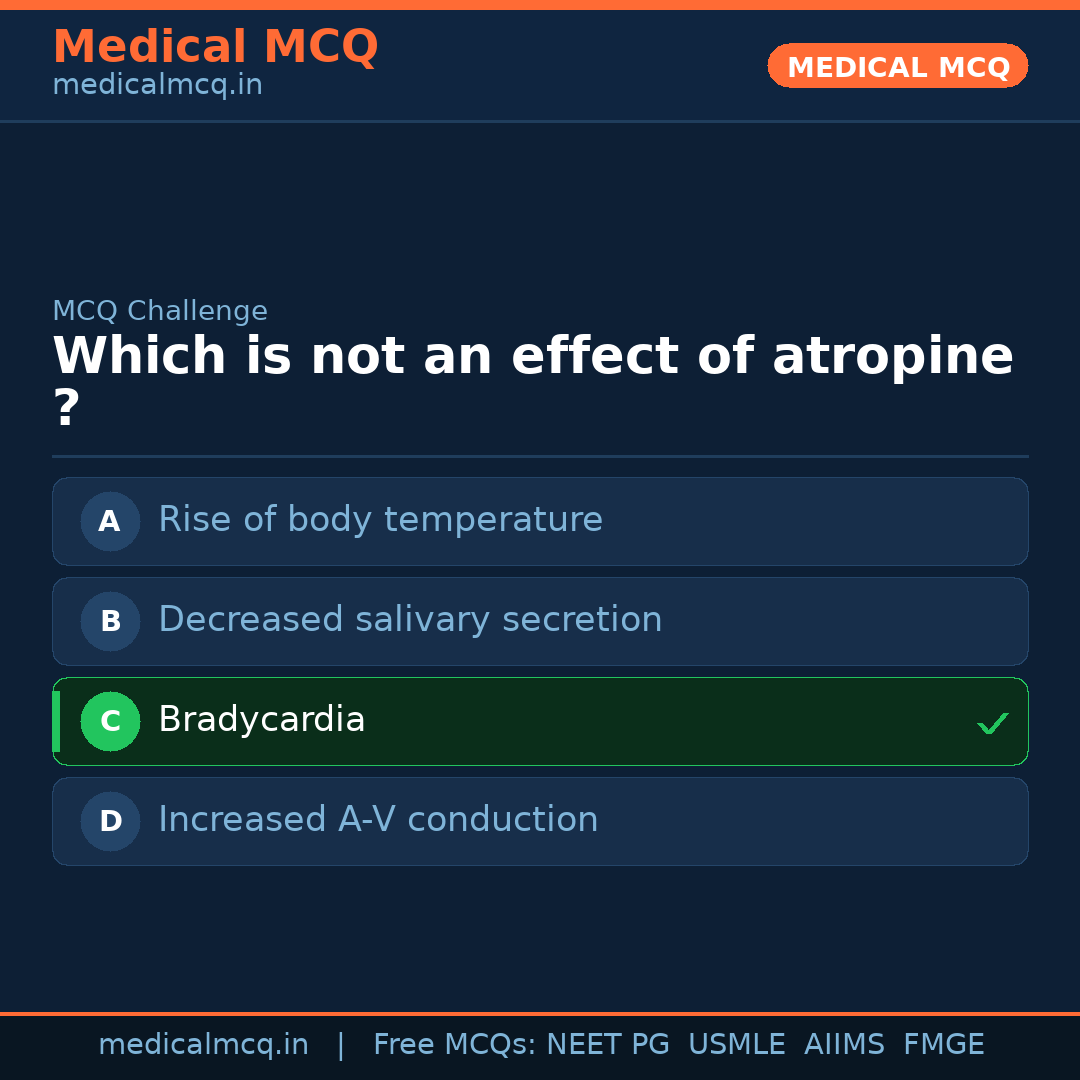Open medicalmcq.in link in footer
Image resolution: width=1080 pixels, height=1080 pixels.
coord(203,1045)
